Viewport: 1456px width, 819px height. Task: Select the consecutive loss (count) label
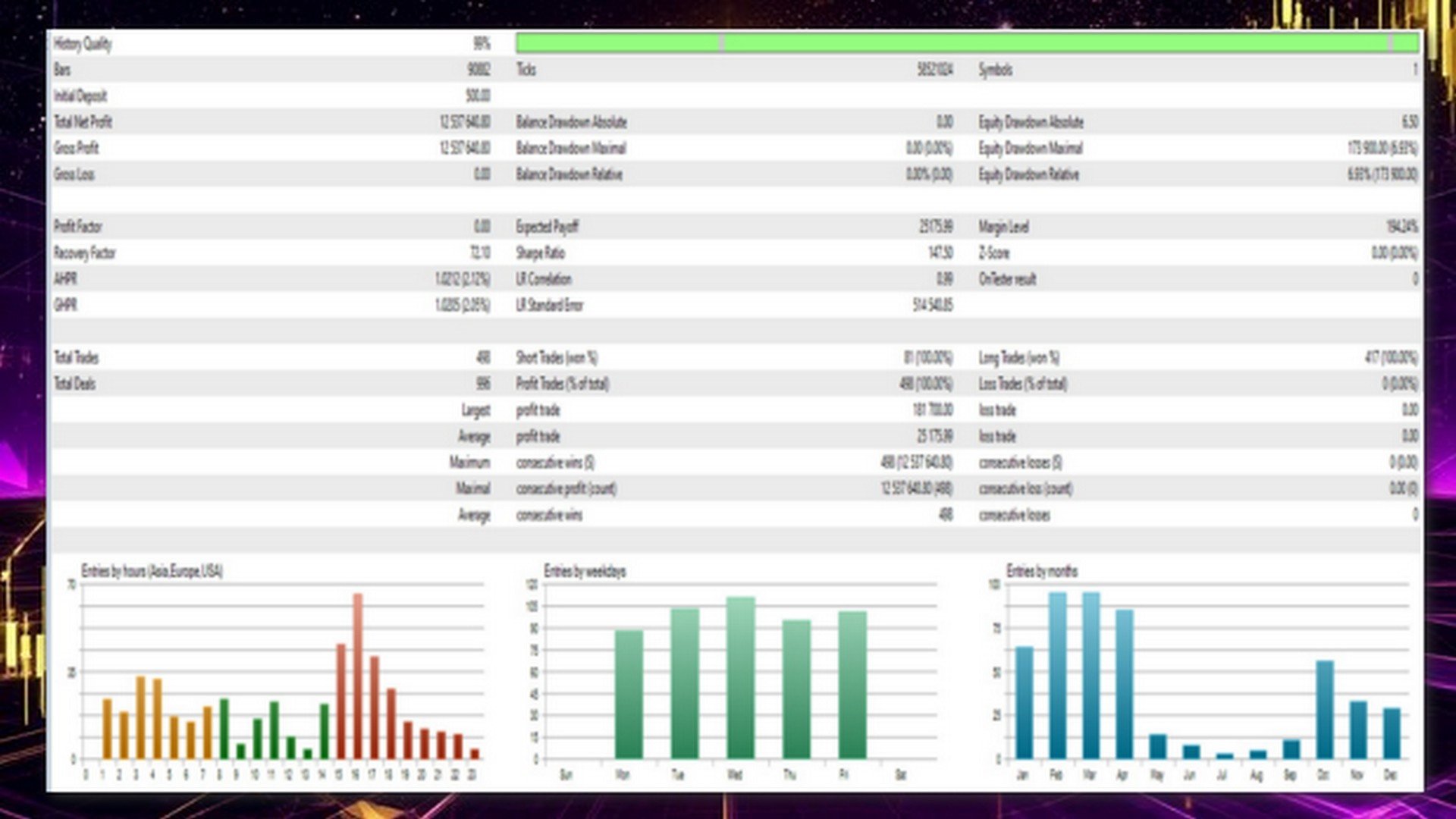click(x=1026, y=488)
